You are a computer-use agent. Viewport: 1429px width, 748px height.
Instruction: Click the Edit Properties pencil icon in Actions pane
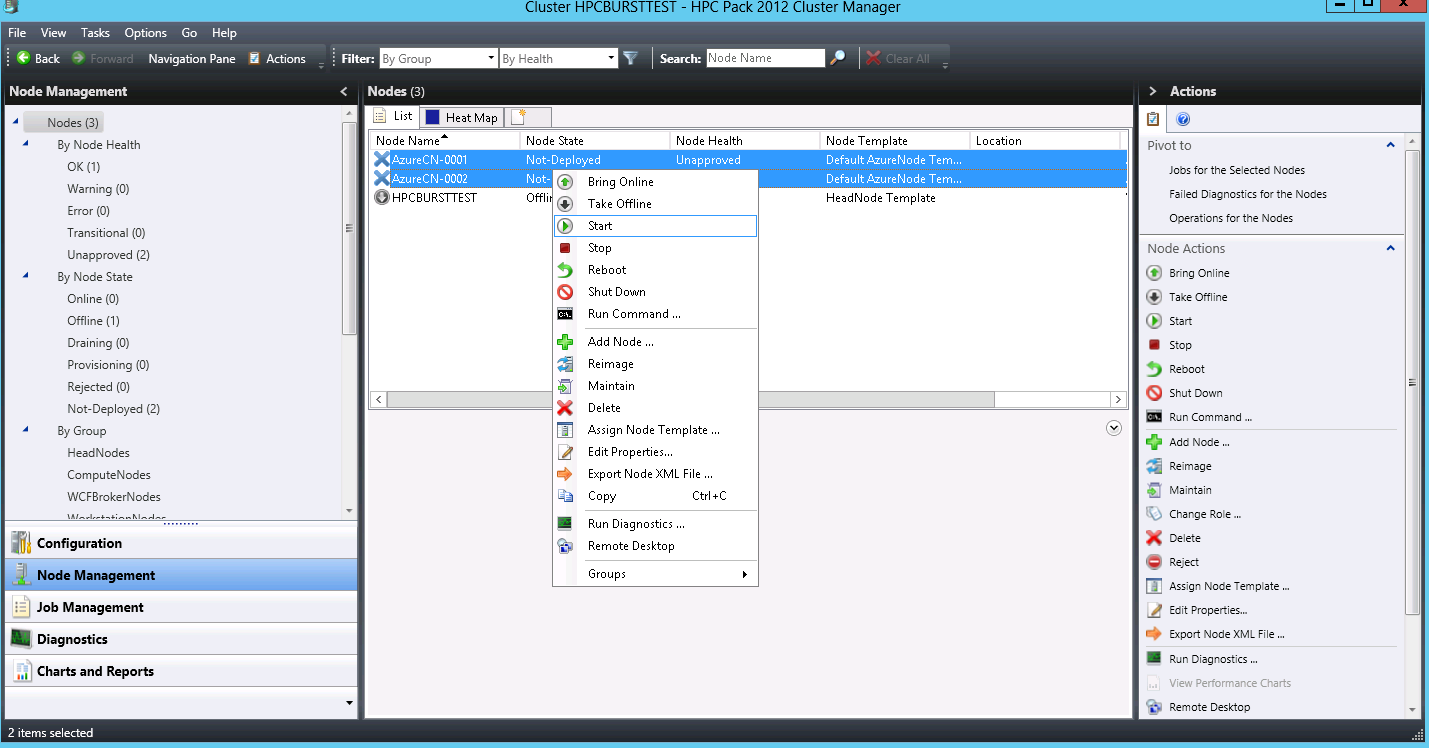[x=1153, y=610]
